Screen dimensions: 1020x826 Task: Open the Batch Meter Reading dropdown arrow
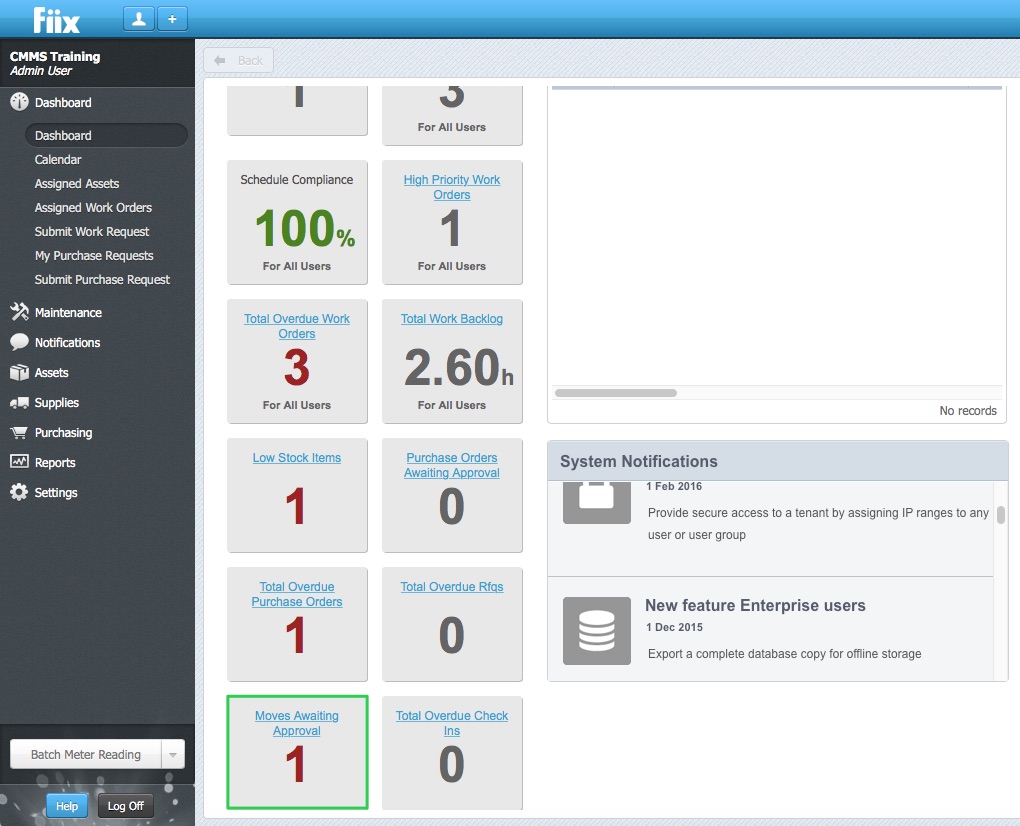tap(173, 755)
